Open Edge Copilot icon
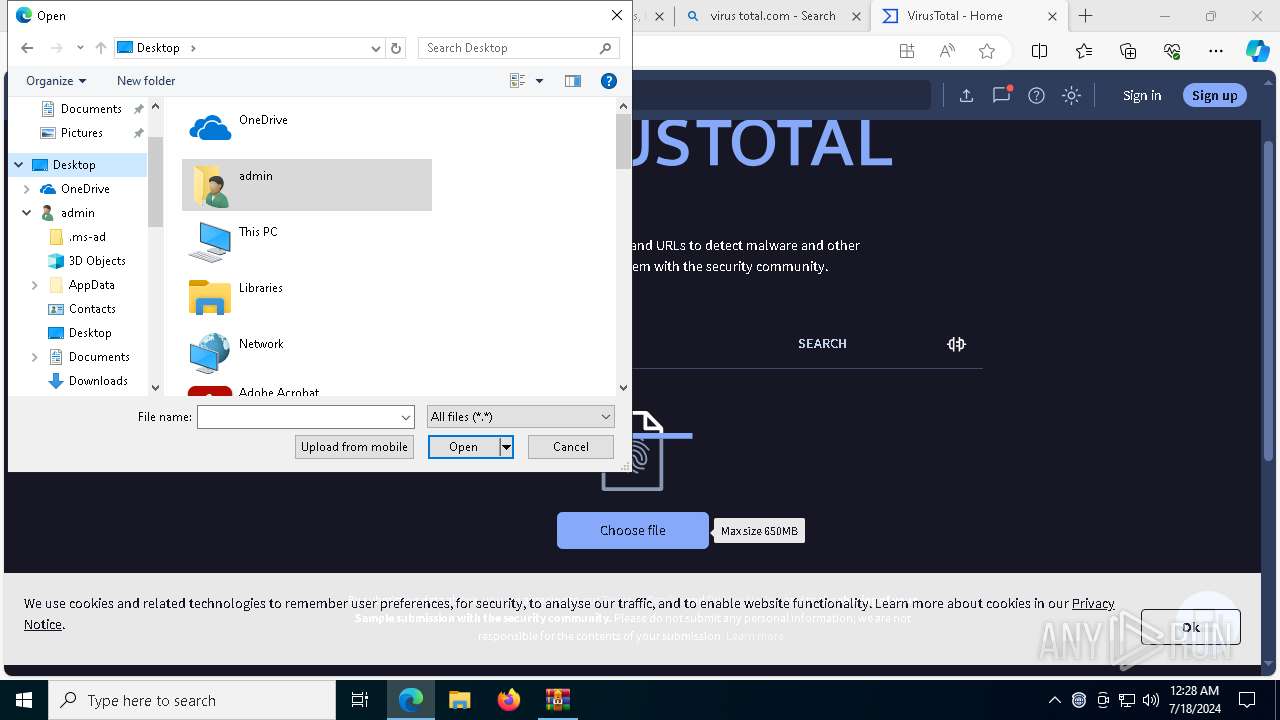Screen dimensions: 1280x720 pyautogui.click(x=1257, y=51)
